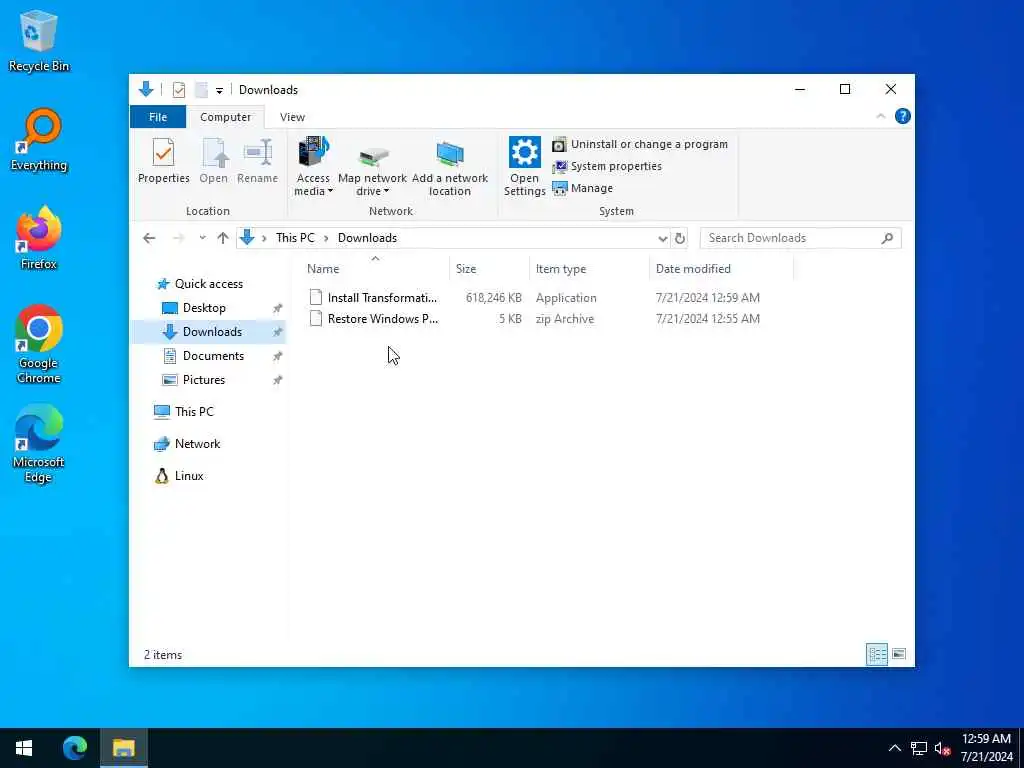Viewport: 1024px width, 768px height.
Task: Click the Back navigation arrow
Action: pyautogui.click(x=149, y=238)
